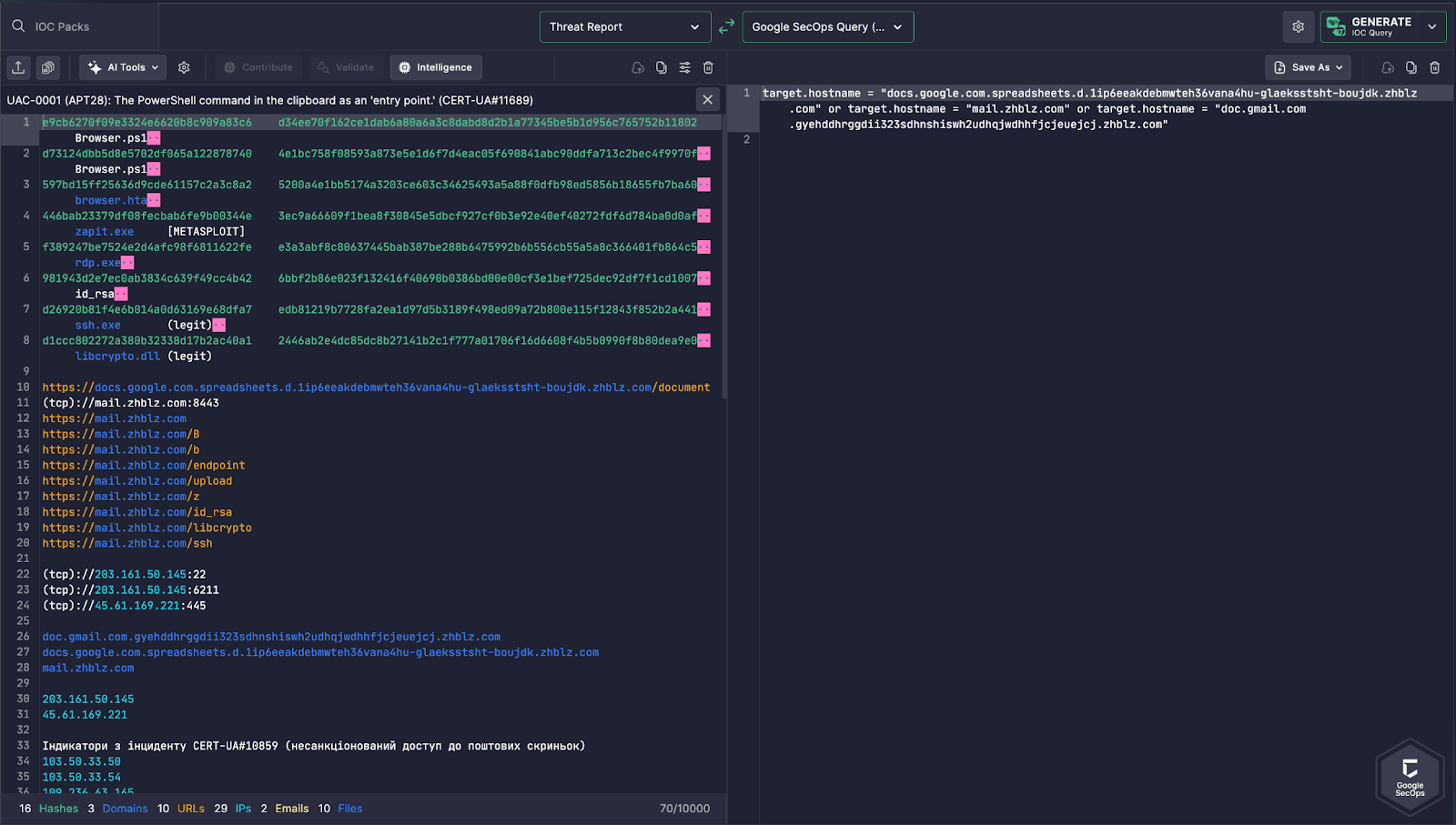Click the filter sliders icon in left panel
The height and width of the screenshot is (825, 1456).
click(x=684, y=67)
